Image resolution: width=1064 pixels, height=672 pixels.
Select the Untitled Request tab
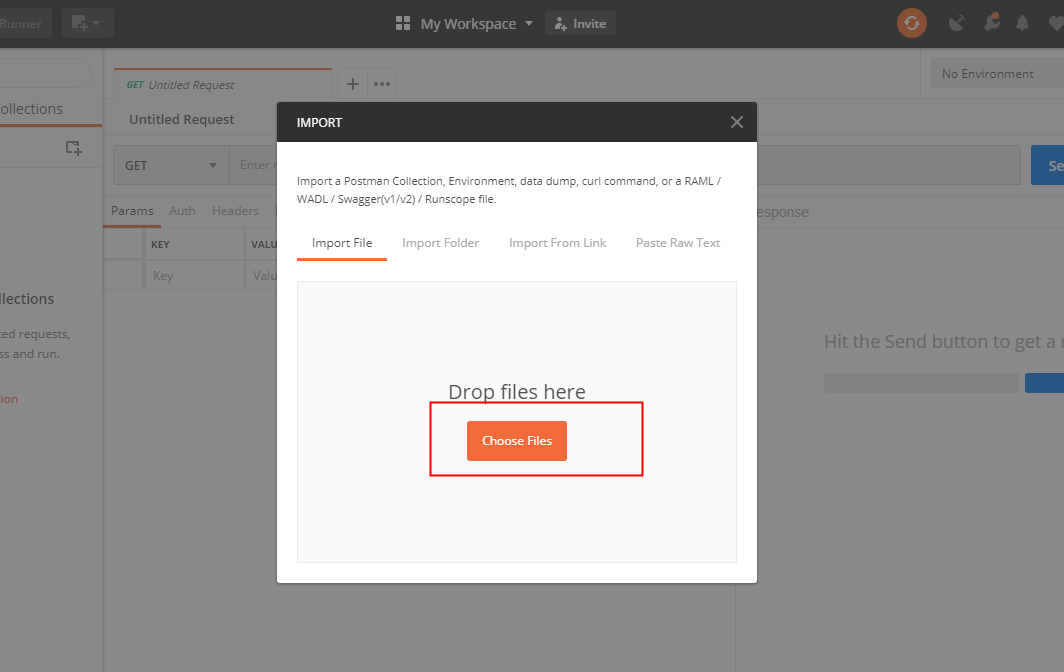[x=223, y=84]
